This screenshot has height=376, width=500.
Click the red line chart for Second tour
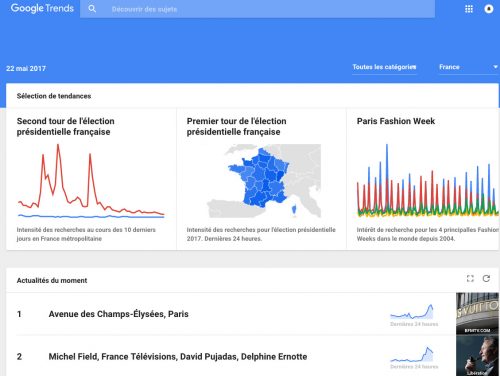(91, 181)
